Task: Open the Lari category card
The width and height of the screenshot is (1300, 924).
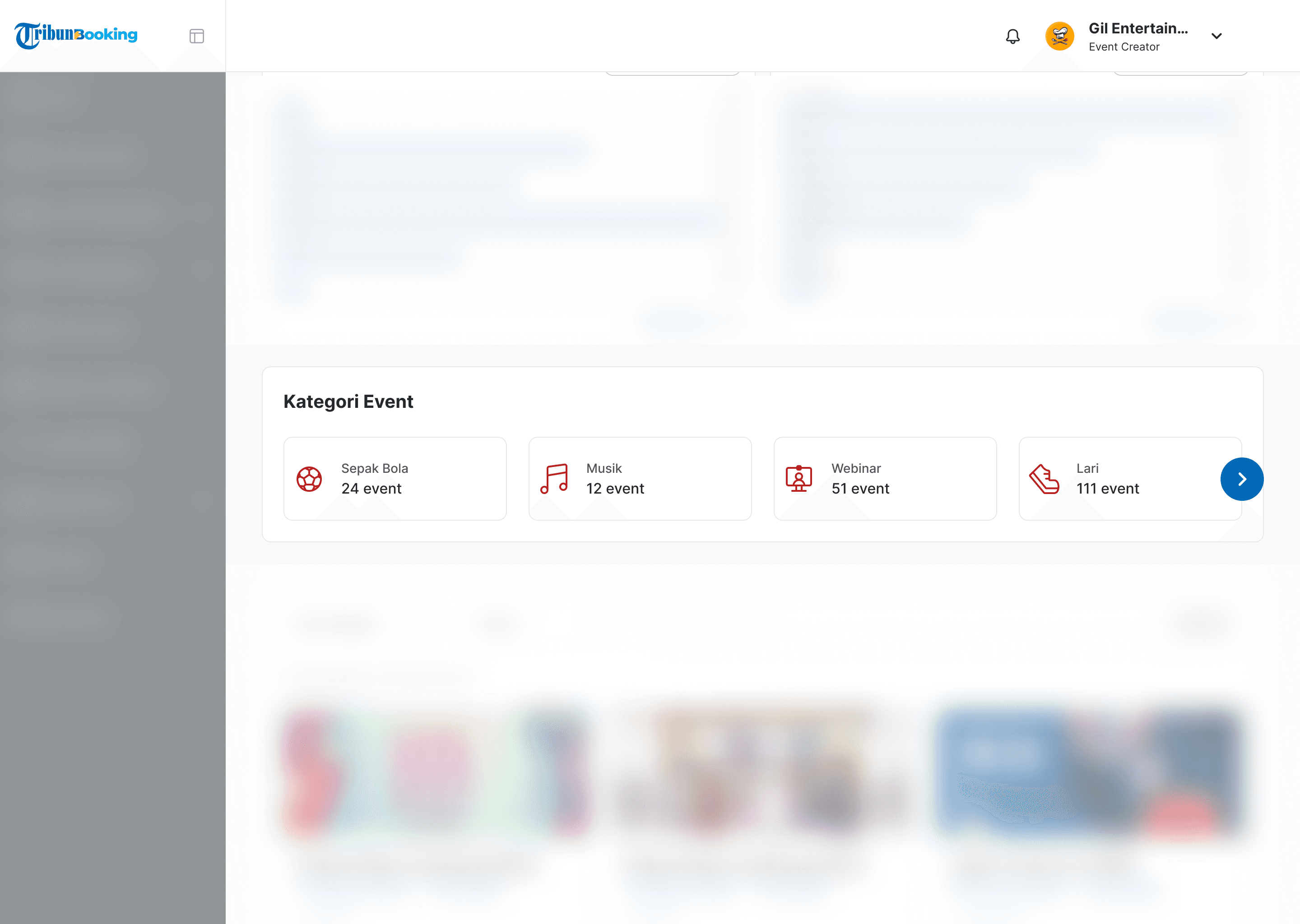Action: [x=1130, y=479]
